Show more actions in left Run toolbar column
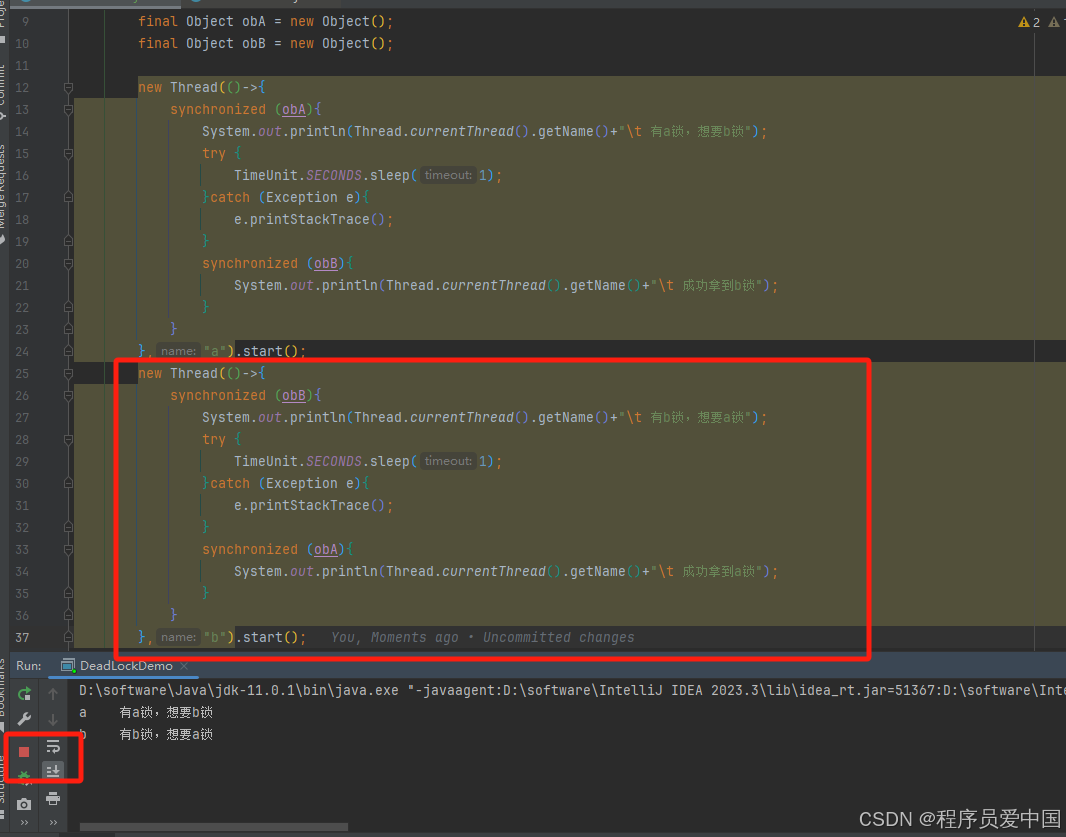Image resolution: width=1066 pixels, height=837 pixels. [x=24, y=823]
